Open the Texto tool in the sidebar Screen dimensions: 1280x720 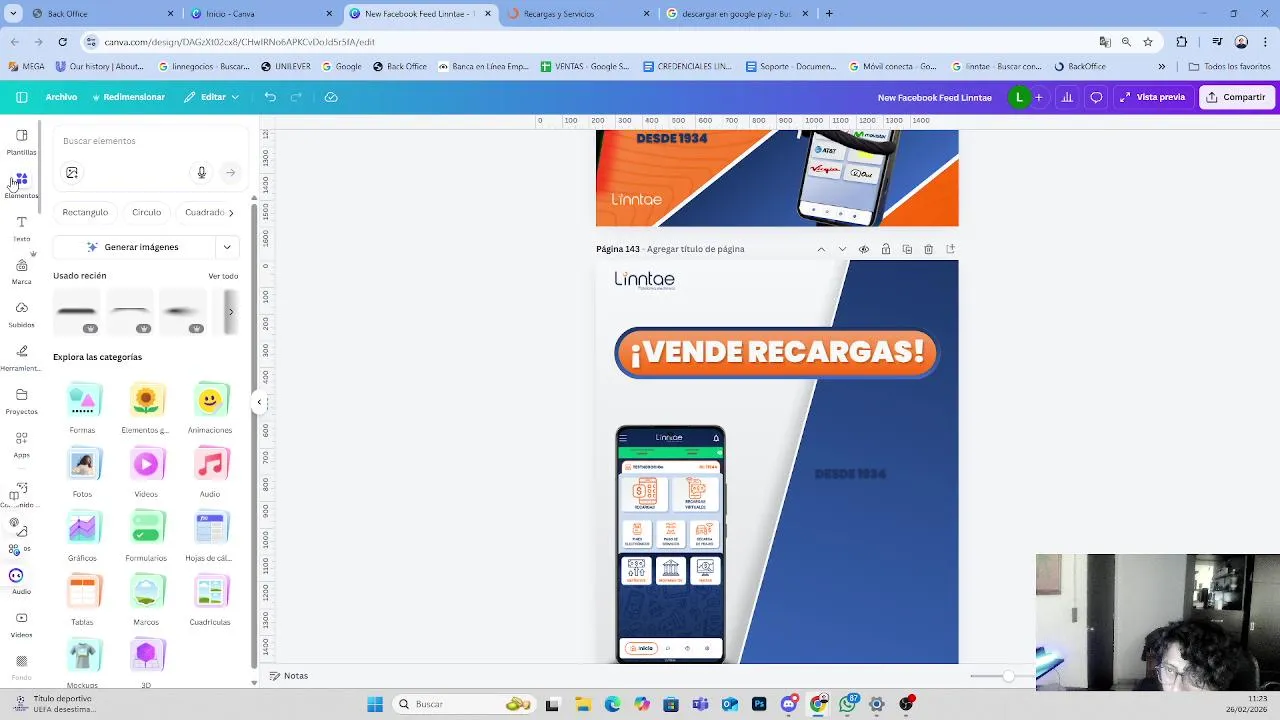point(21,229)
